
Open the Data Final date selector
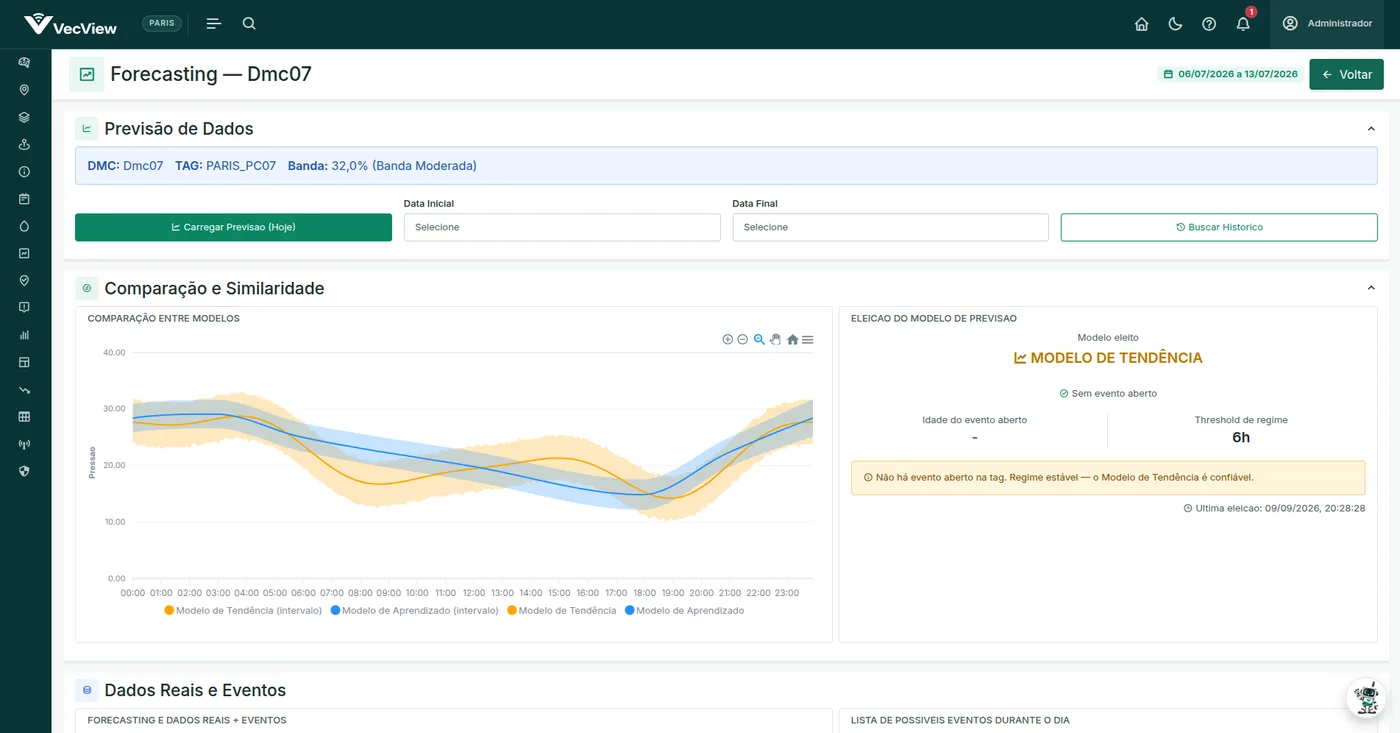[x=890, y=227]
